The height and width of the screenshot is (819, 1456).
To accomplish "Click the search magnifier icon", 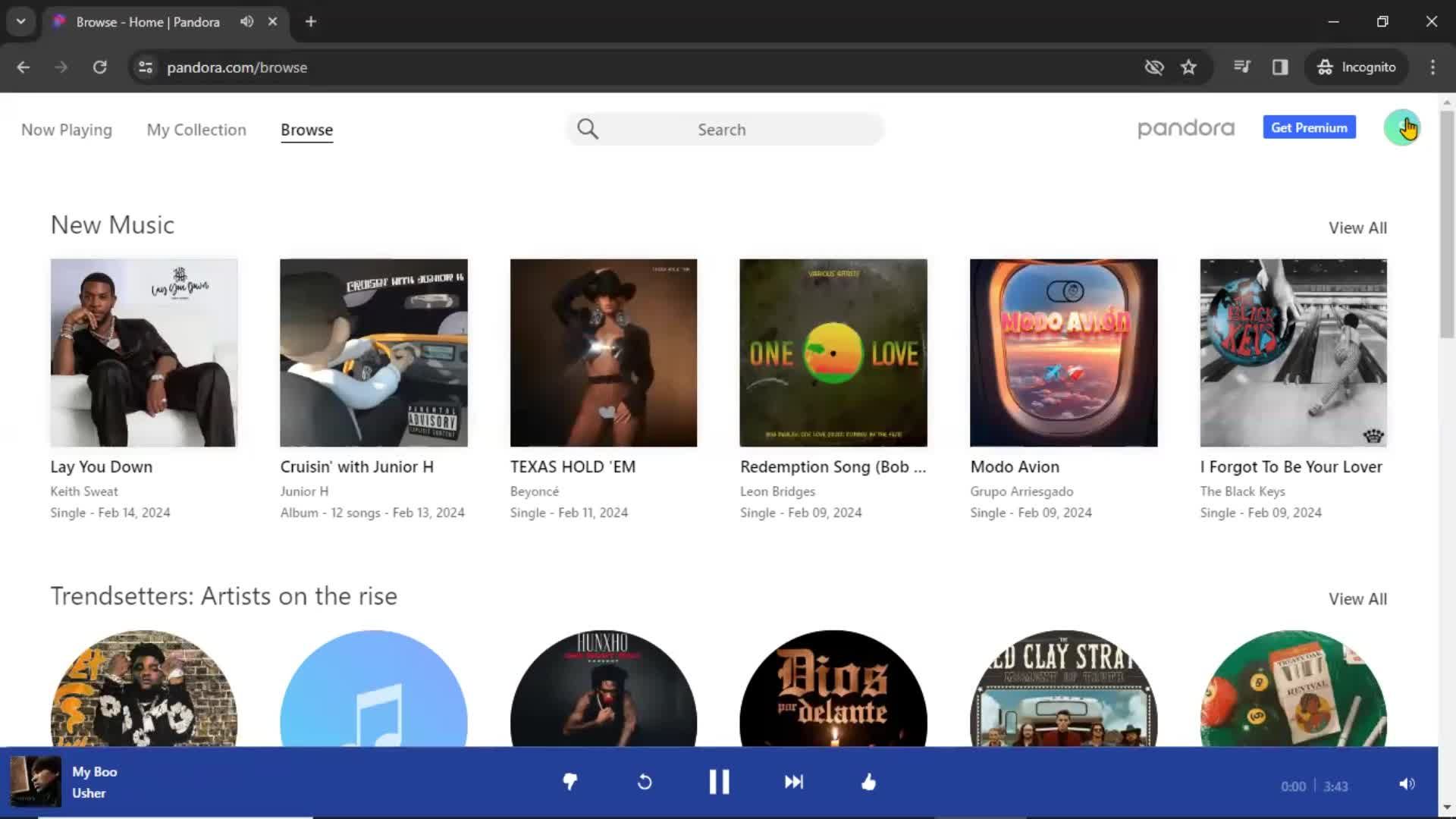I will (587, 129).
